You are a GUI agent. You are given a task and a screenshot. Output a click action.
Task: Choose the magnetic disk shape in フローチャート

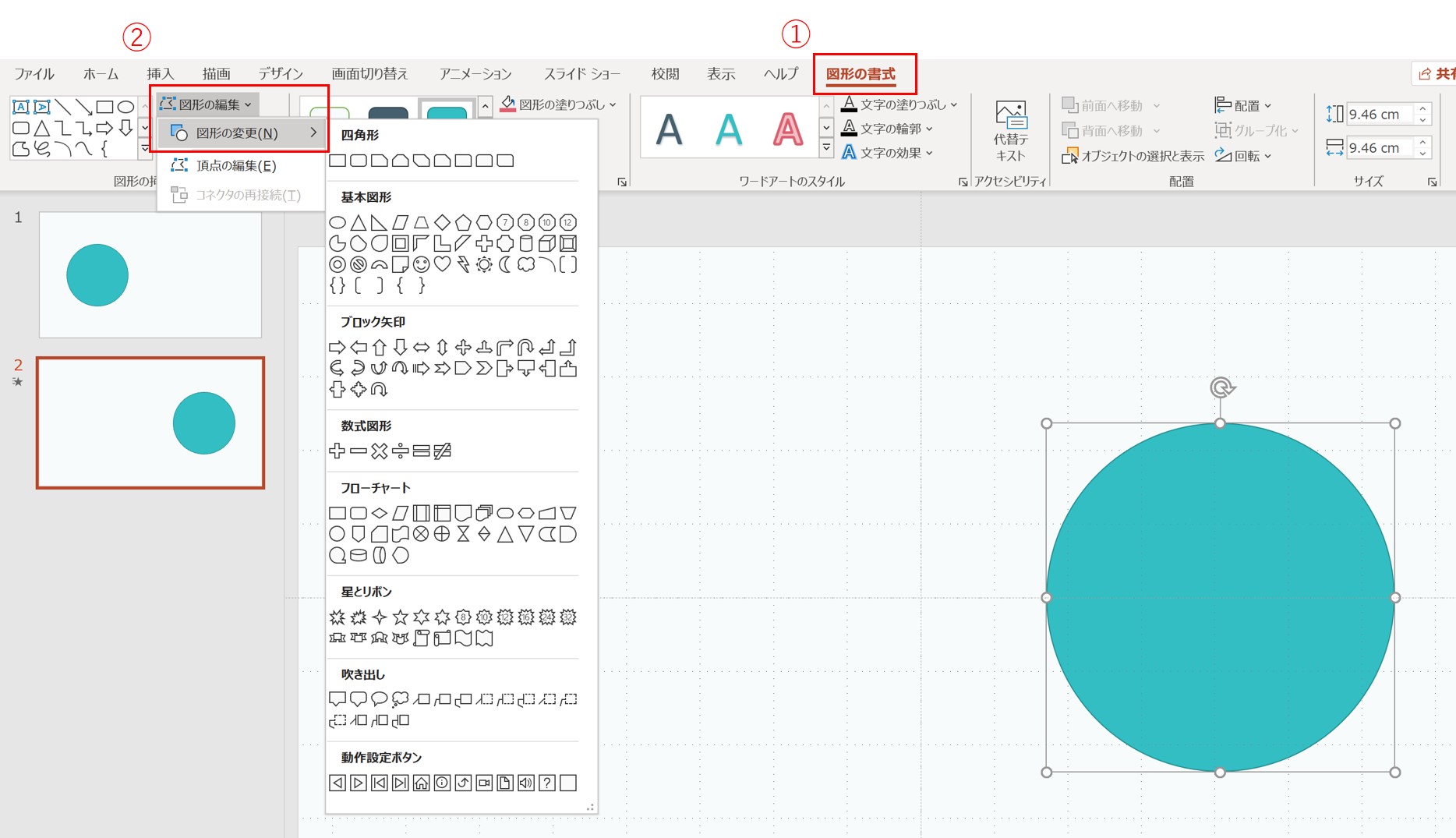pyautogui.click(x=358, y=555)
